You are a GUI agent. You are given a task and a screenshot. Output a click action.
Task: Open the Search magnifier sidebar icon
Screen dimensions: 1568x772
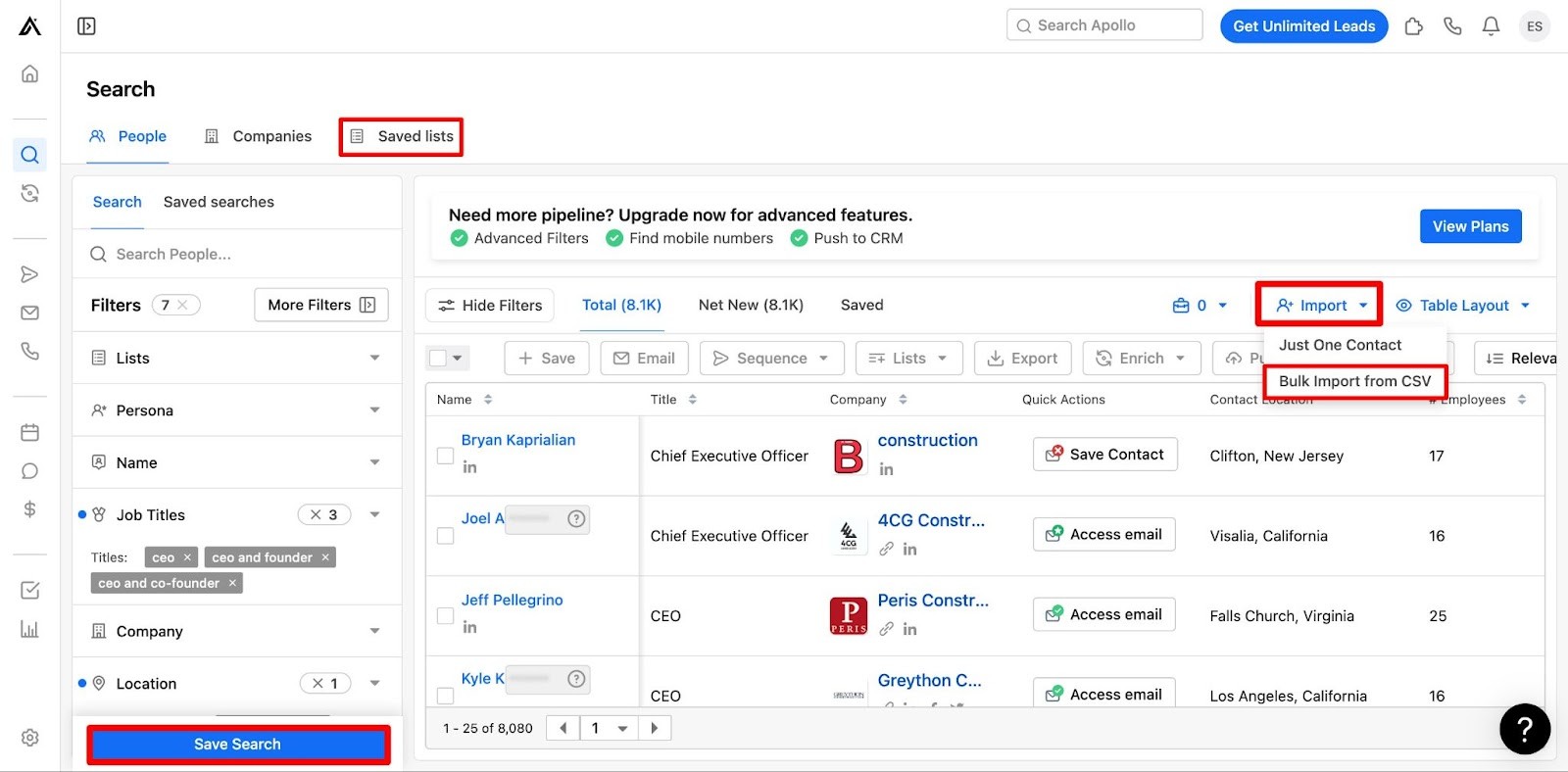(30, 155)
